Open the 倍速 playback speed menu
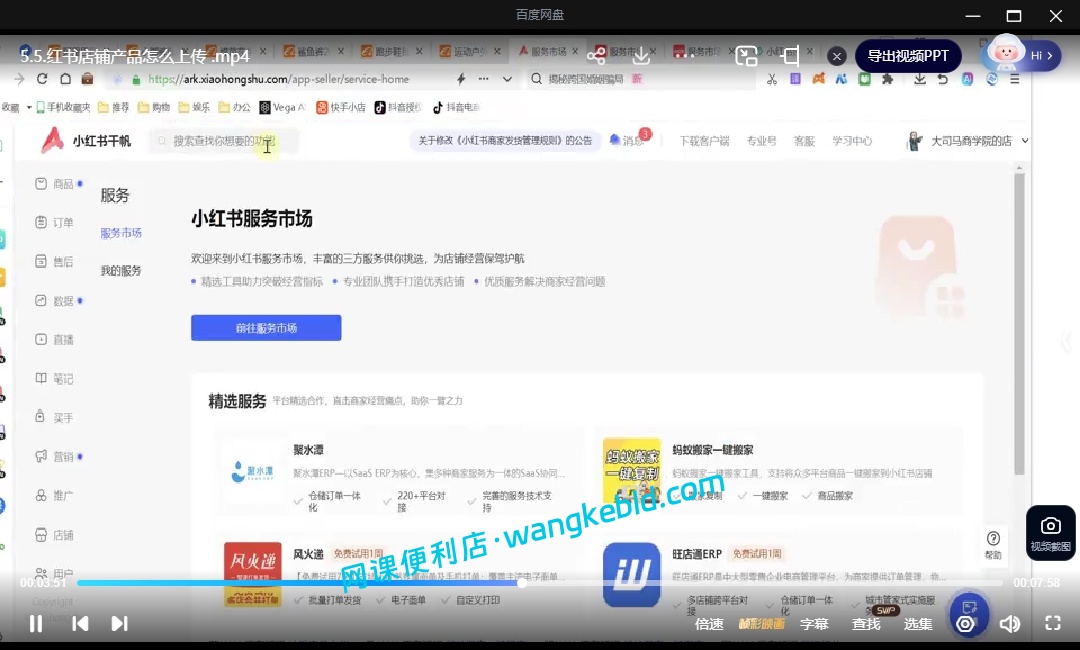Viewport: 1080px width, 650px height. [x=709, y=624]
